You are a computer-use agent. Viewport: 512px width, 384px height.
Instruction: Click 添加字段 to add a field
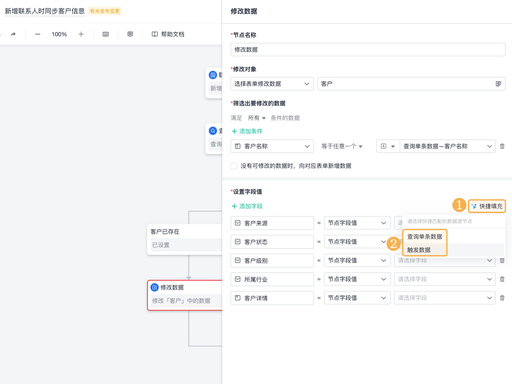click(x=247, y=206)
